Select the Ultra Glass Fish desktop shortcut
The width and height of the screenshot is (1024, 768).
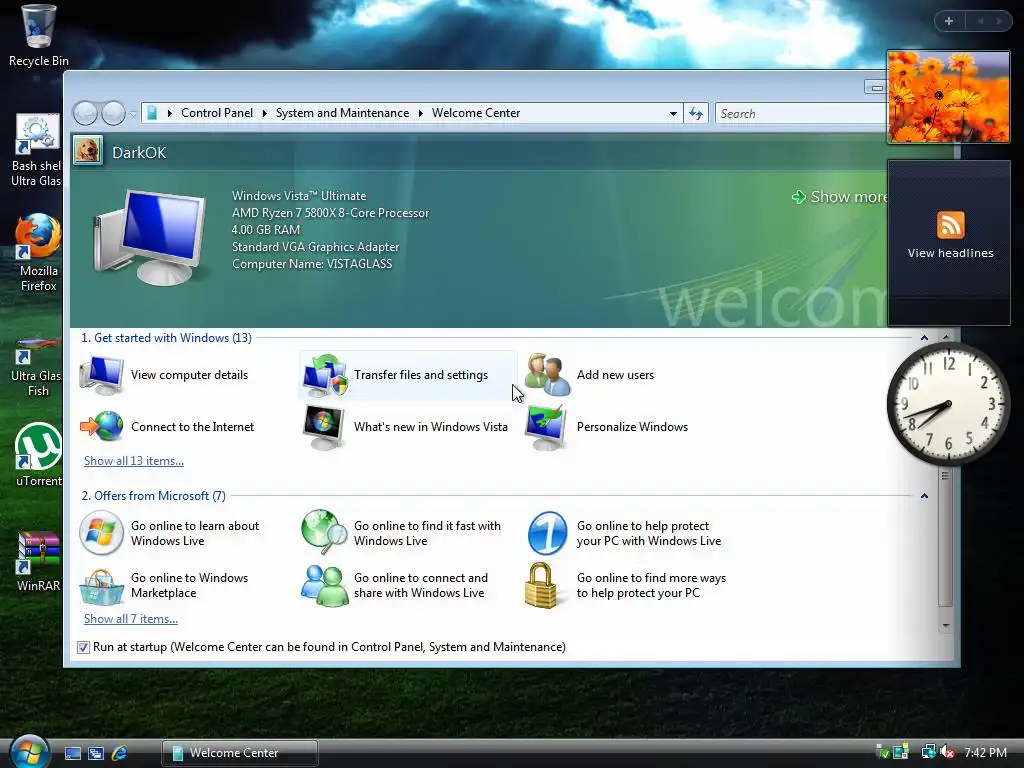click(x=37, y=366)
